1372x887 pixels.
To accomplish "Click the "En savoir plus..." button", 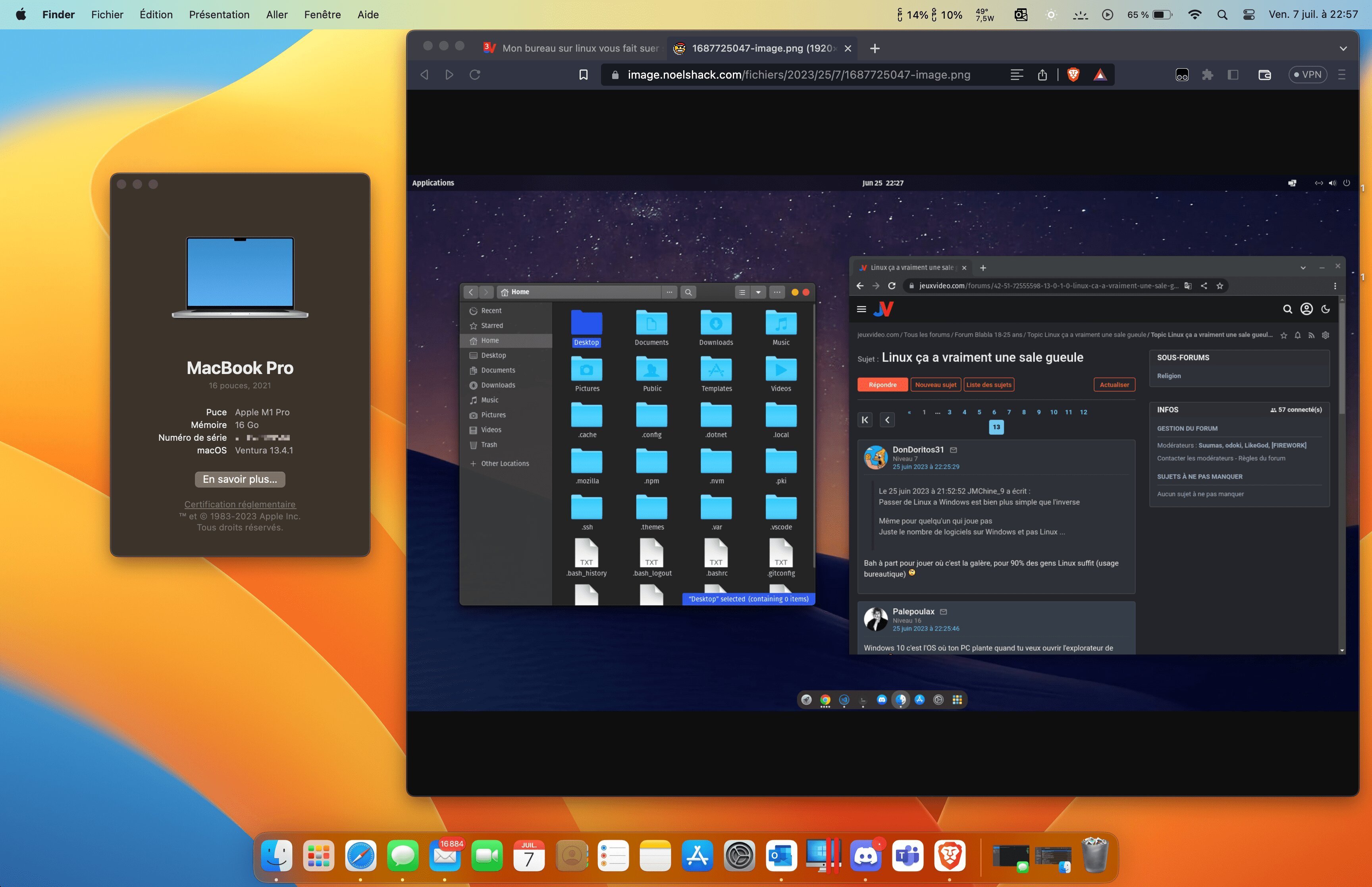I will 239,479.
